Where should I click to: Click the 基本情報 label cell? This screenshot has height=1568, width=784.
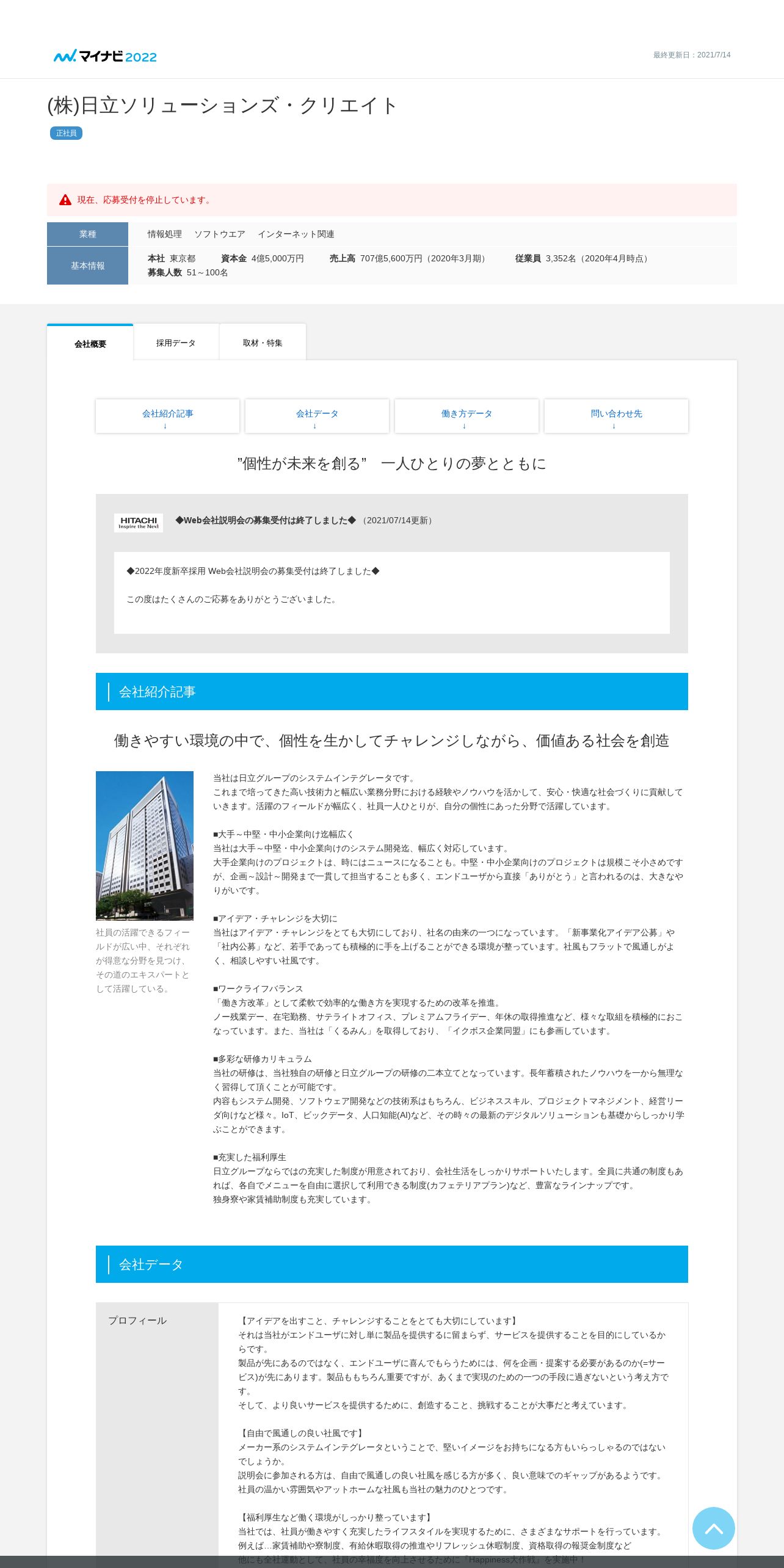click(x=87, y=266)
